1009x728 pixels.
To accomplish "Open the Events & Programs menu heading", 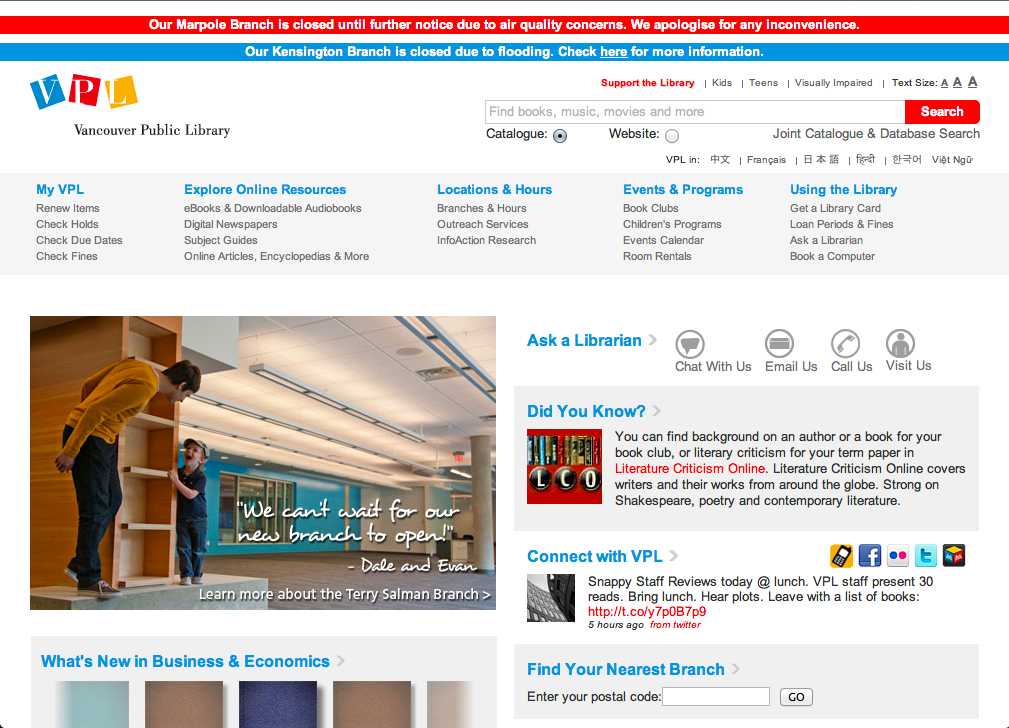I will coord(682,189).
